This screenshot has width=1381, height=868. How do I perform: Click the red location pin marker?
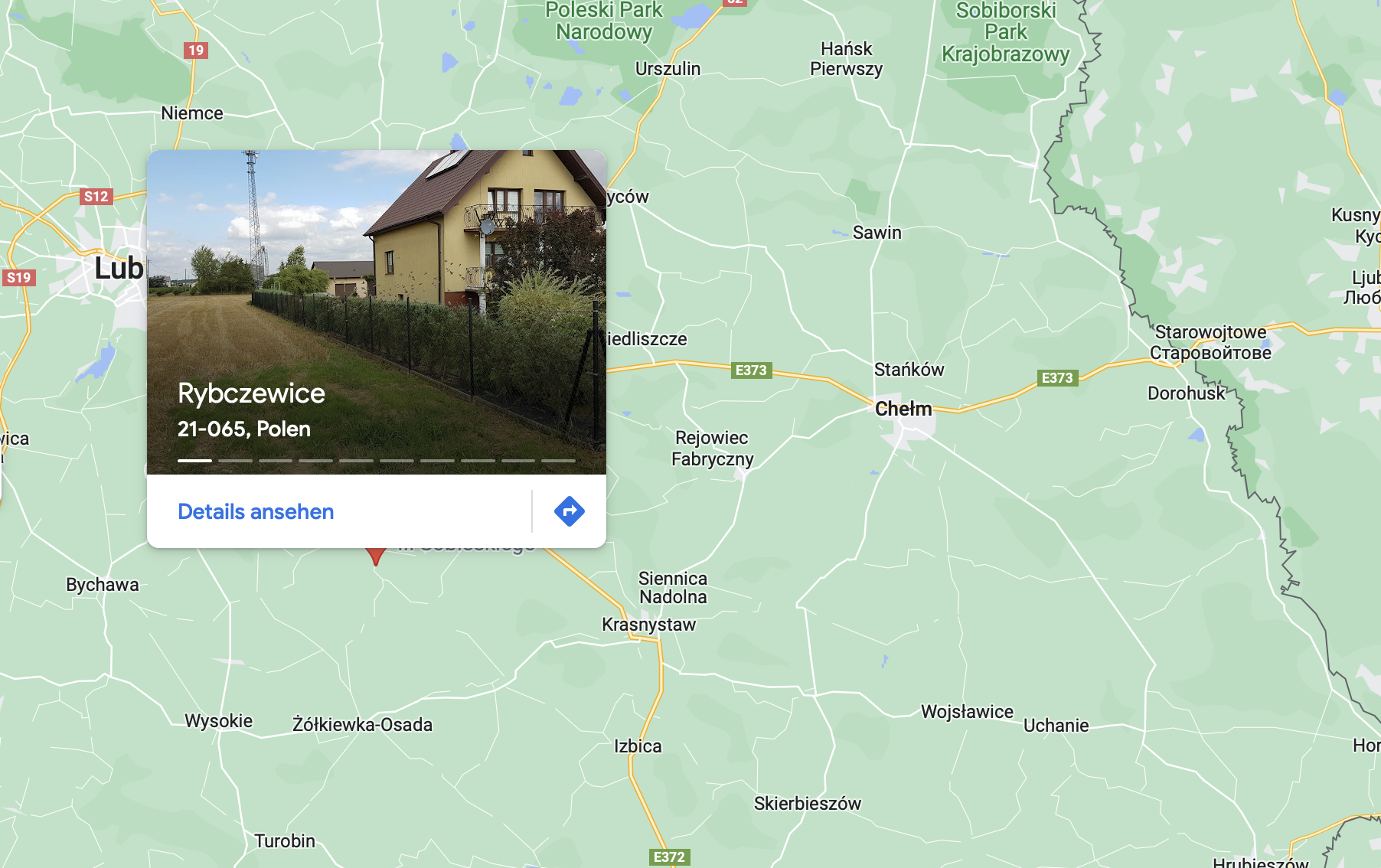pyautogui.click(x=375, y=556)
